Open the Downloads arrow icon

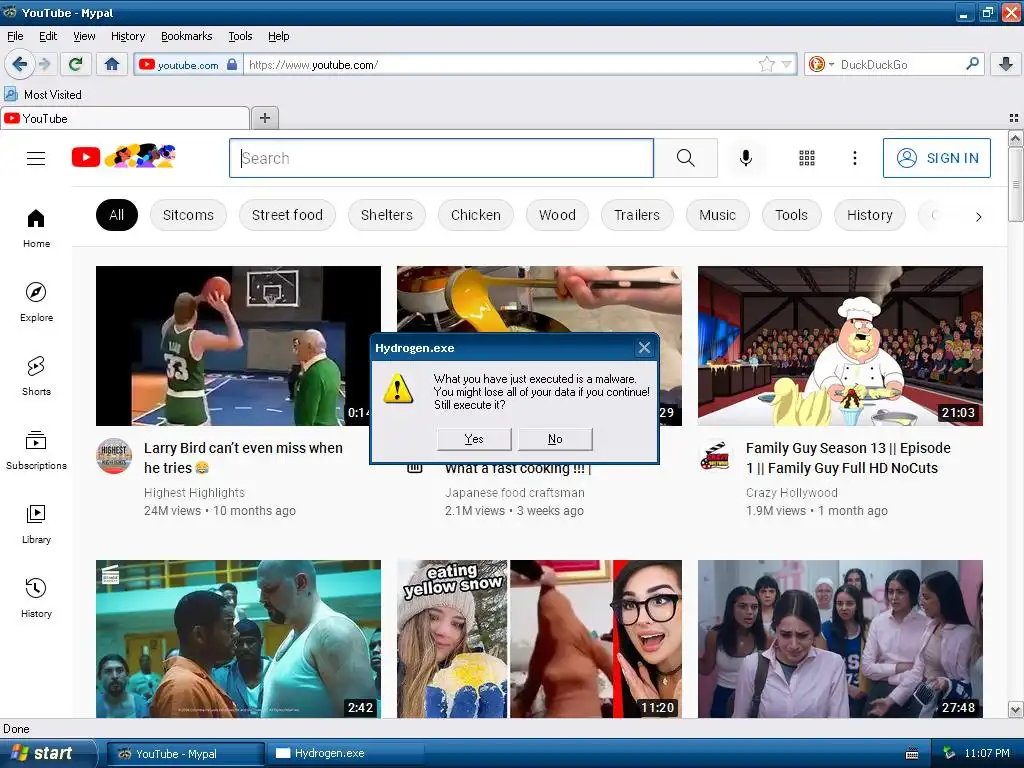(x=1006, y=64)
